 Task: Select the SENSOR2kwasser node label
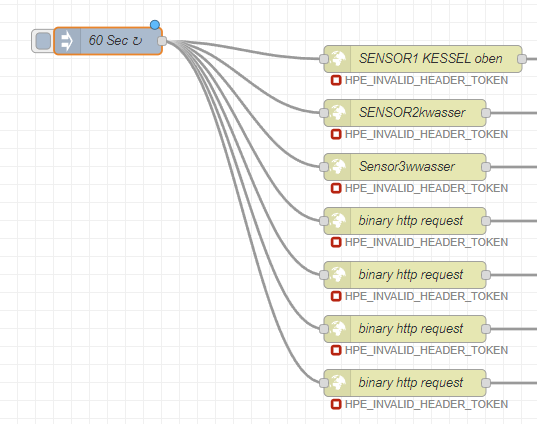[x=412, y=112]
